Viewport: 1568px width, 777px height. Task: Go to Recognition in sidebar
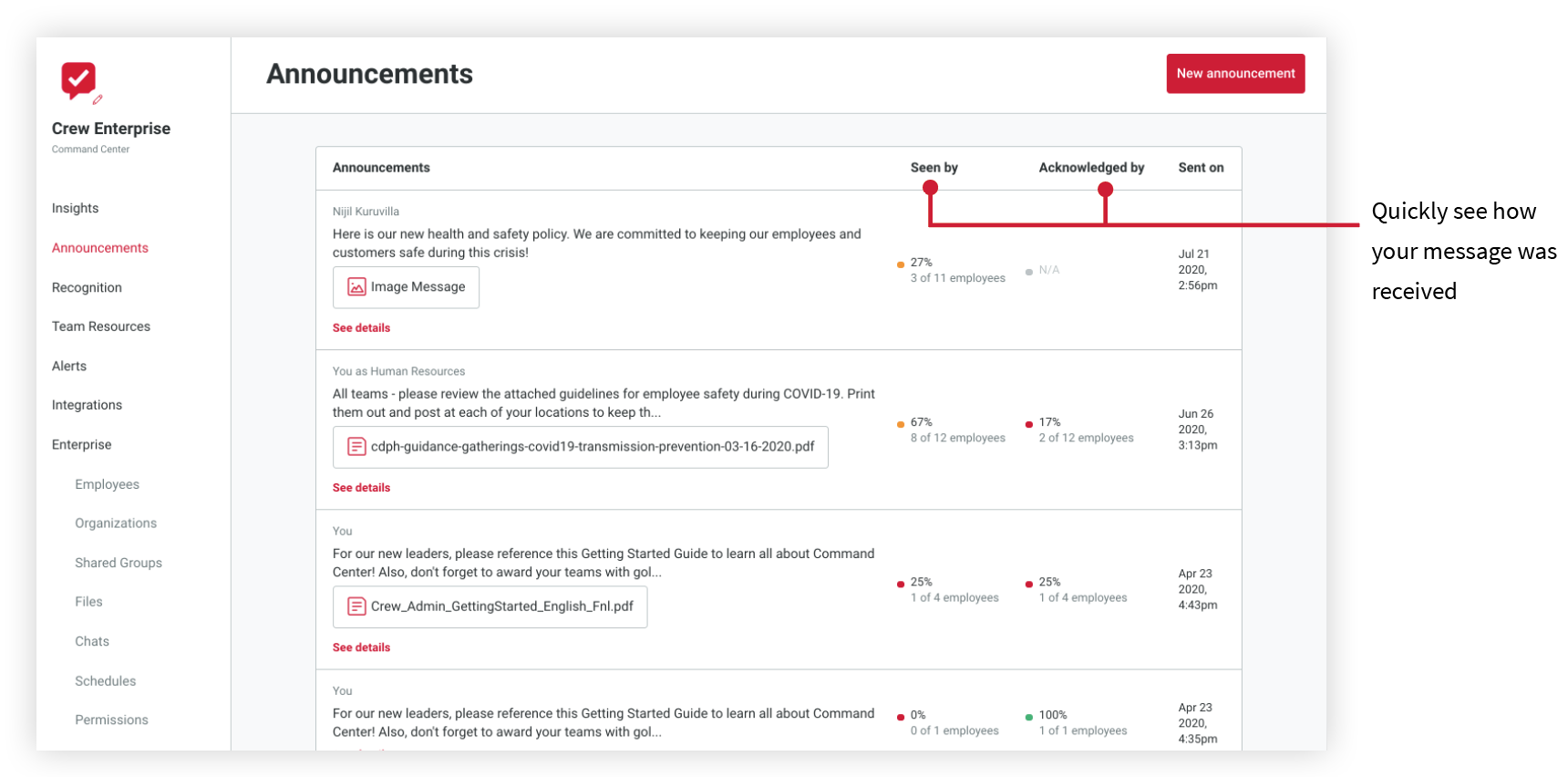coord(87,287)
